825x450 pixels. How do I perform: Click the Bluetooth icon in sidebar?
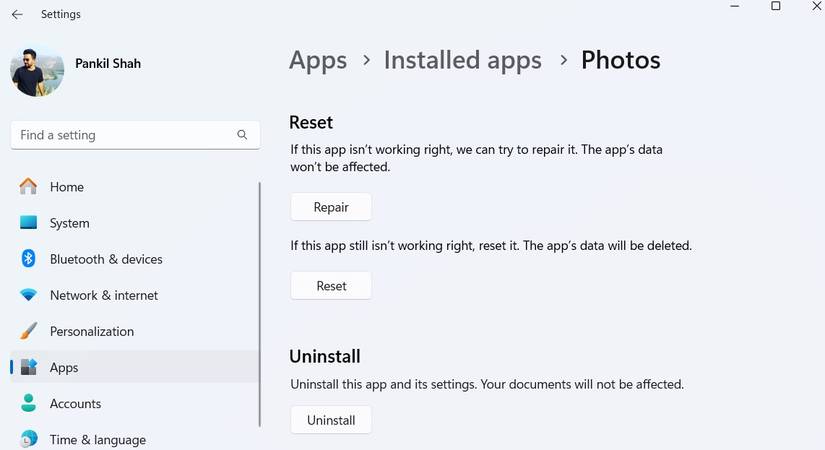pos(28,258)
